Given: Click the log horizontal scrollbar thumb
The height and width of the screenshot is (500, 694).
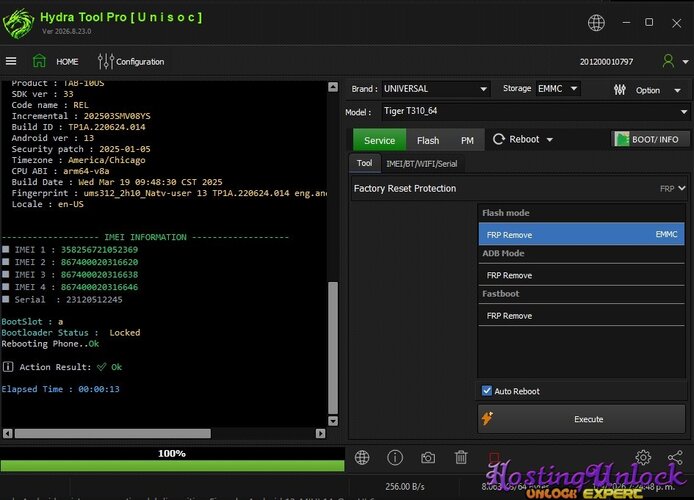Looking at the screenshot, I should 112,433.
